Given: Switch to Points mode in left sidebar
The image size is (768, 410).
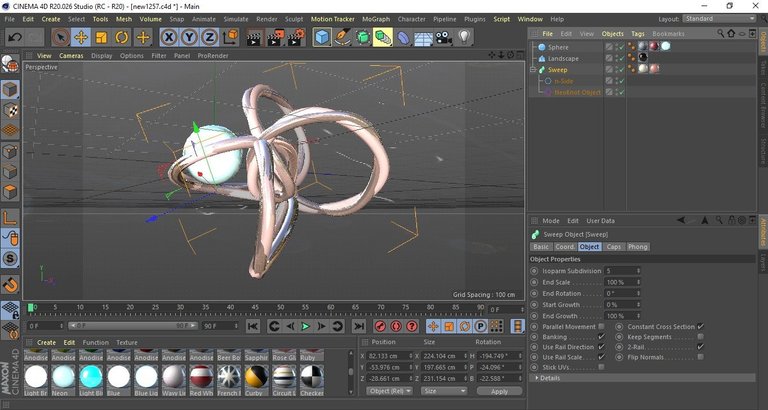Looking at the screenshot, I should click(10, 151).
